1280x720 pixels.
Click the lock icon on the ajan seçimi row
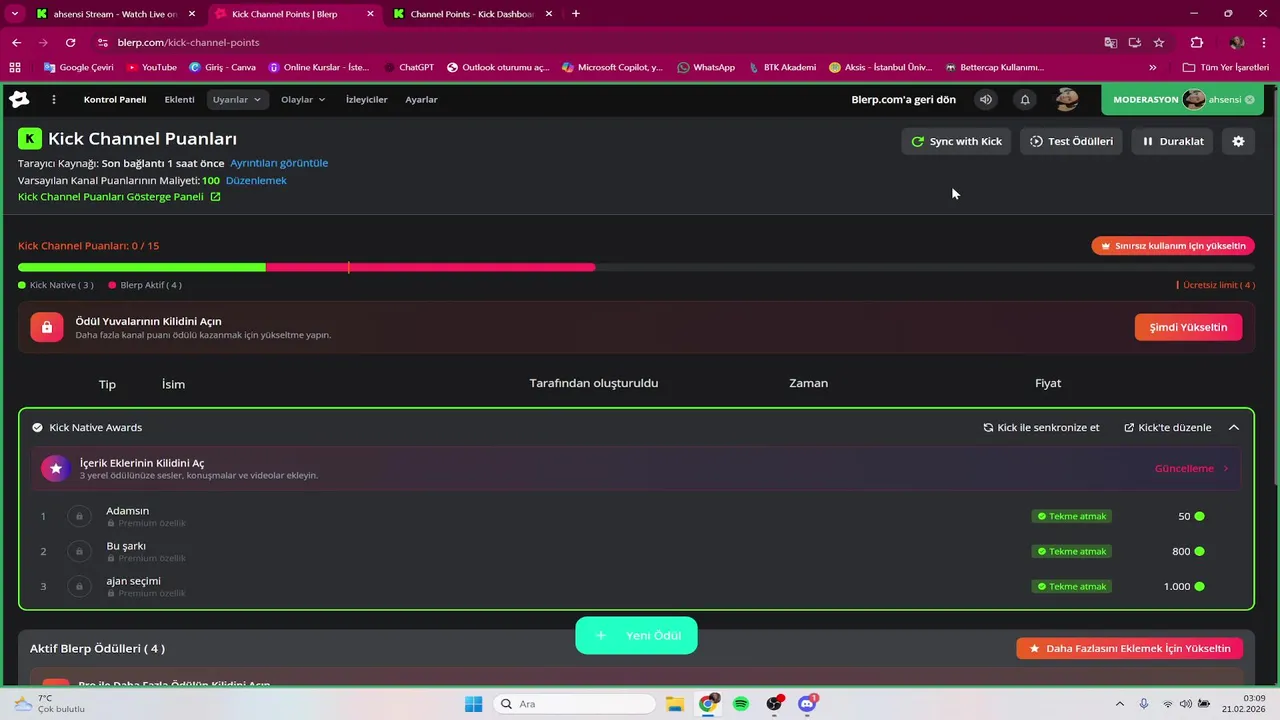tap(79, 586)
